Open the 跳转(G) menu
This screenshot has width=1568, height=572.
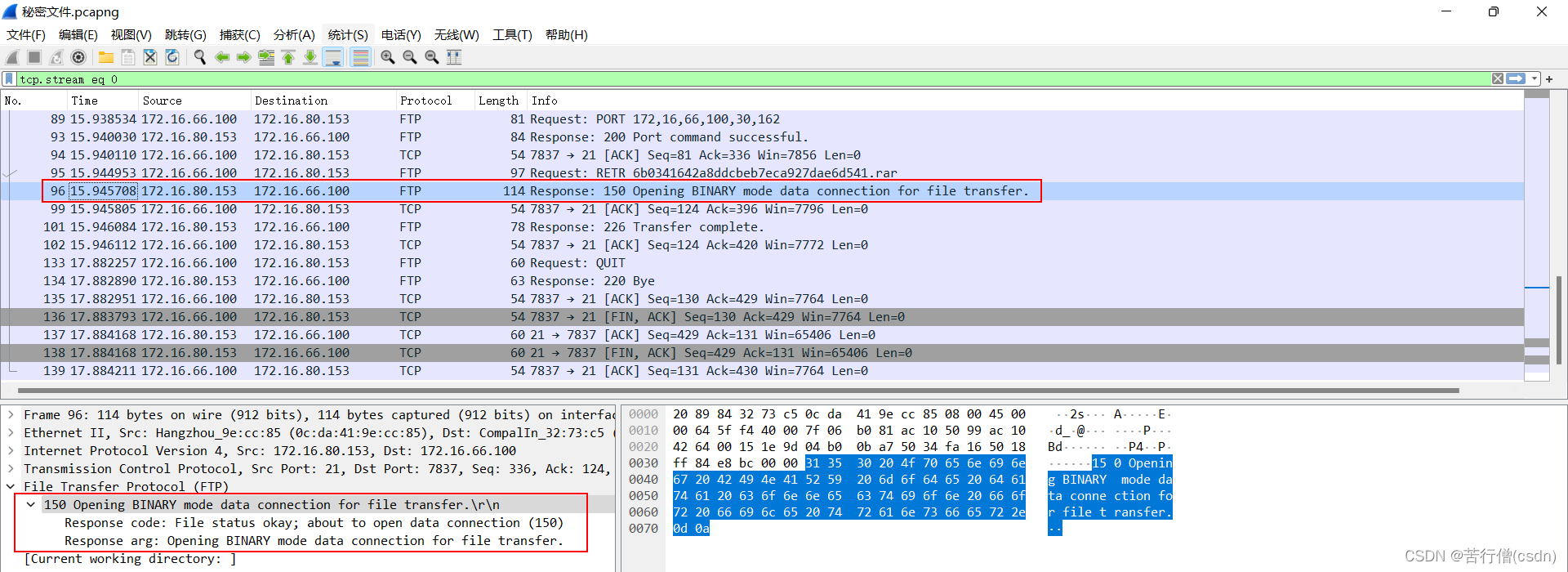[x=185, y=35]
